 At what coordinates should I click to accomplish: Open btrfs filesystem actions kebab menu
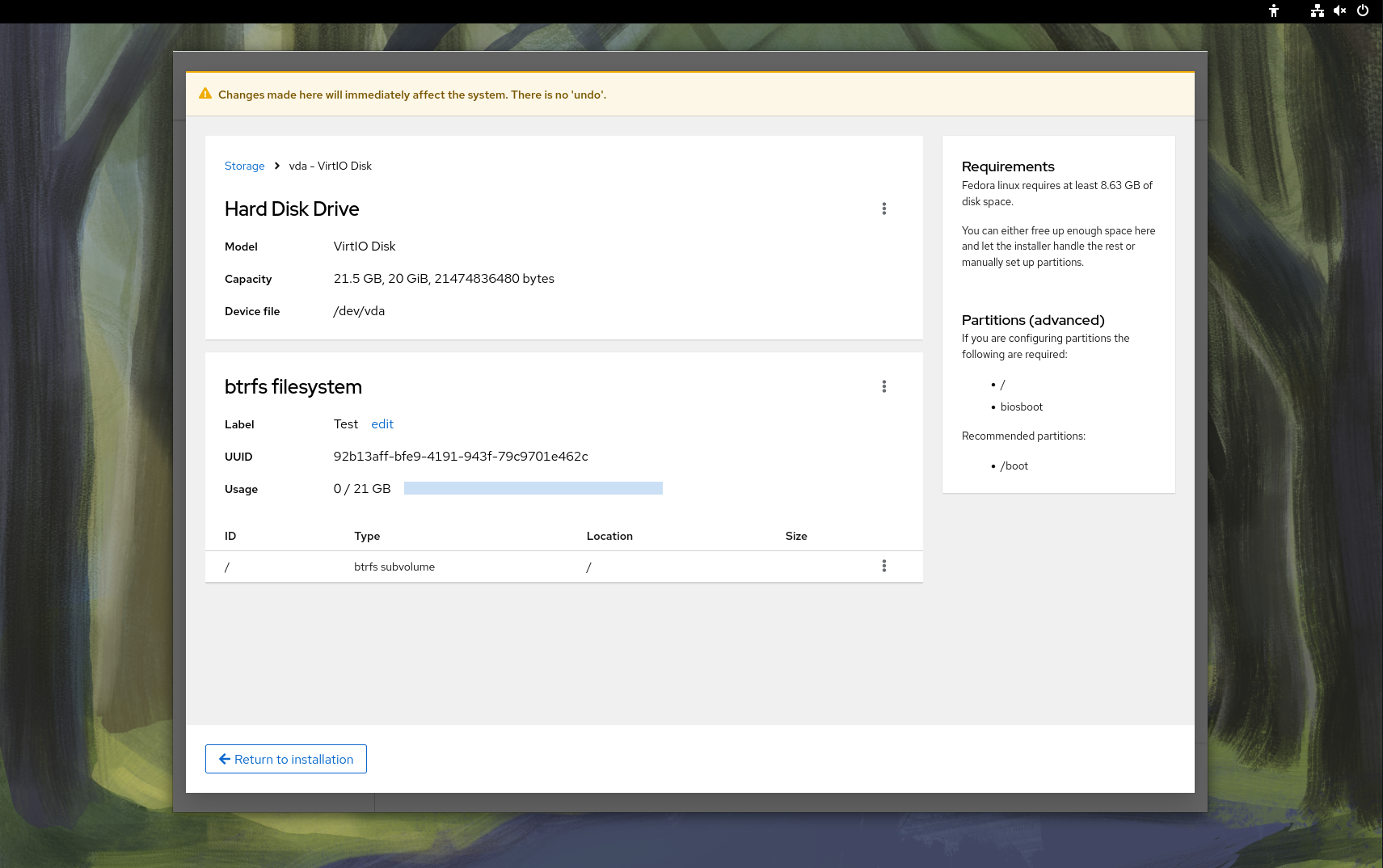(x=883, y=386)
